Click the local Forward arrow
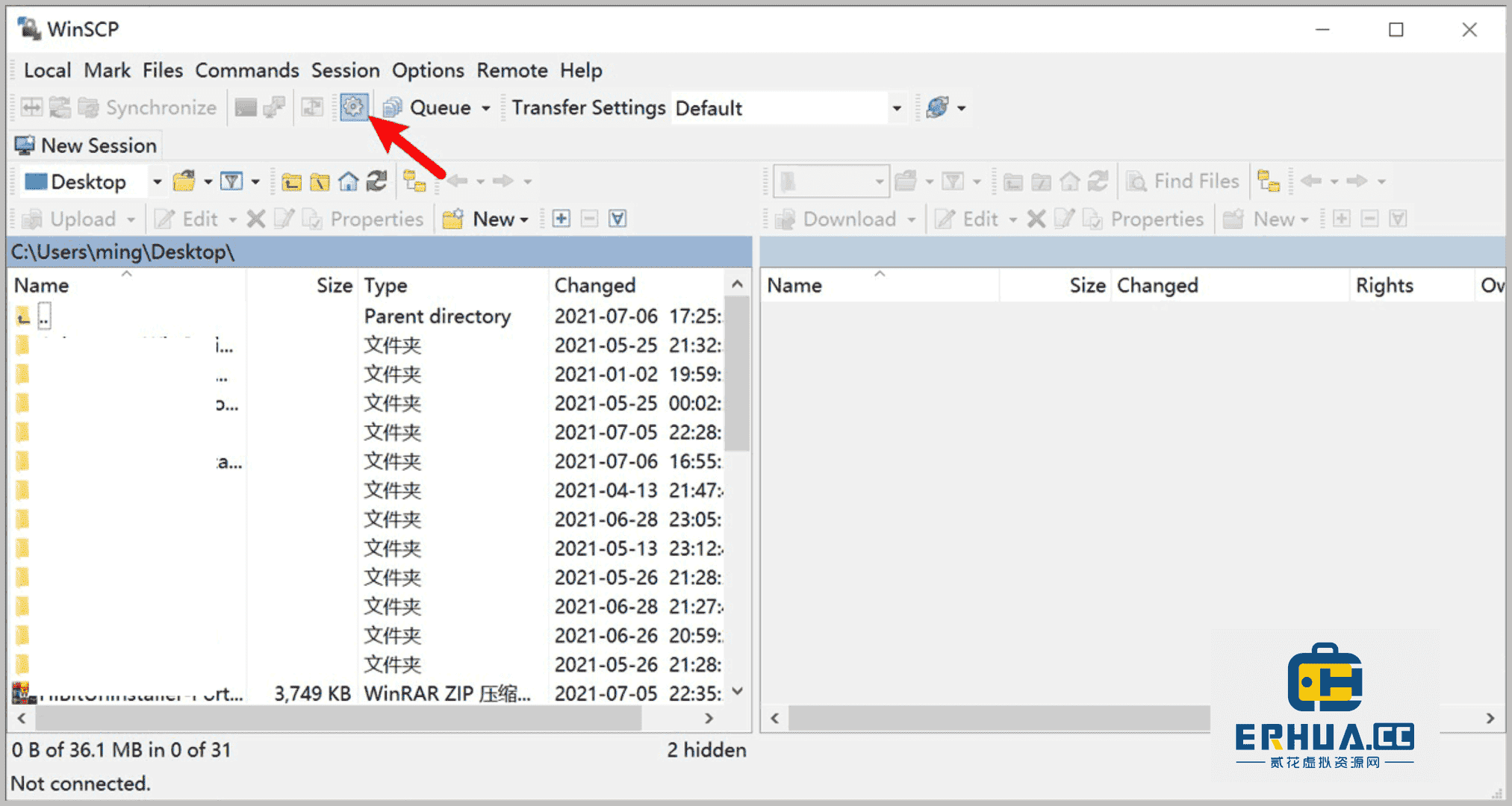This screenshot has height=806, width=1512. coord(503,181)
